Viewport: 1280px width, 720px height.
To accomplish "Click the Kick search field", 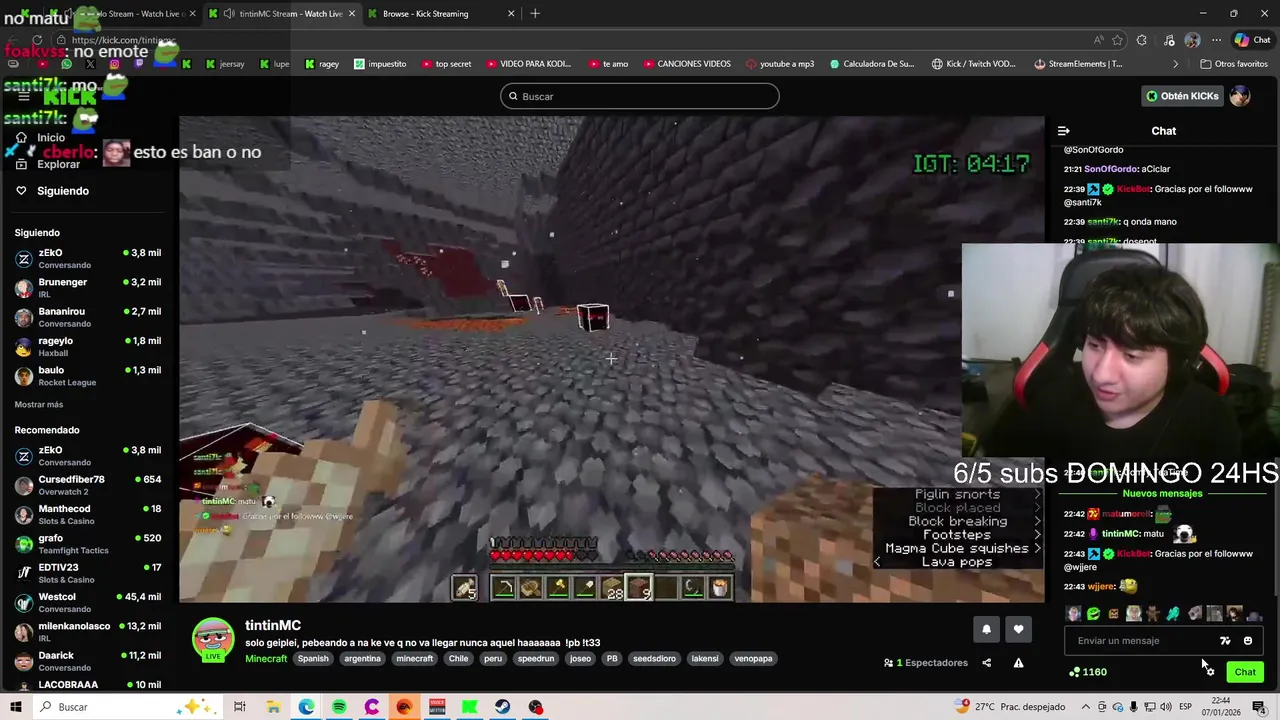I will pos(640,96).
